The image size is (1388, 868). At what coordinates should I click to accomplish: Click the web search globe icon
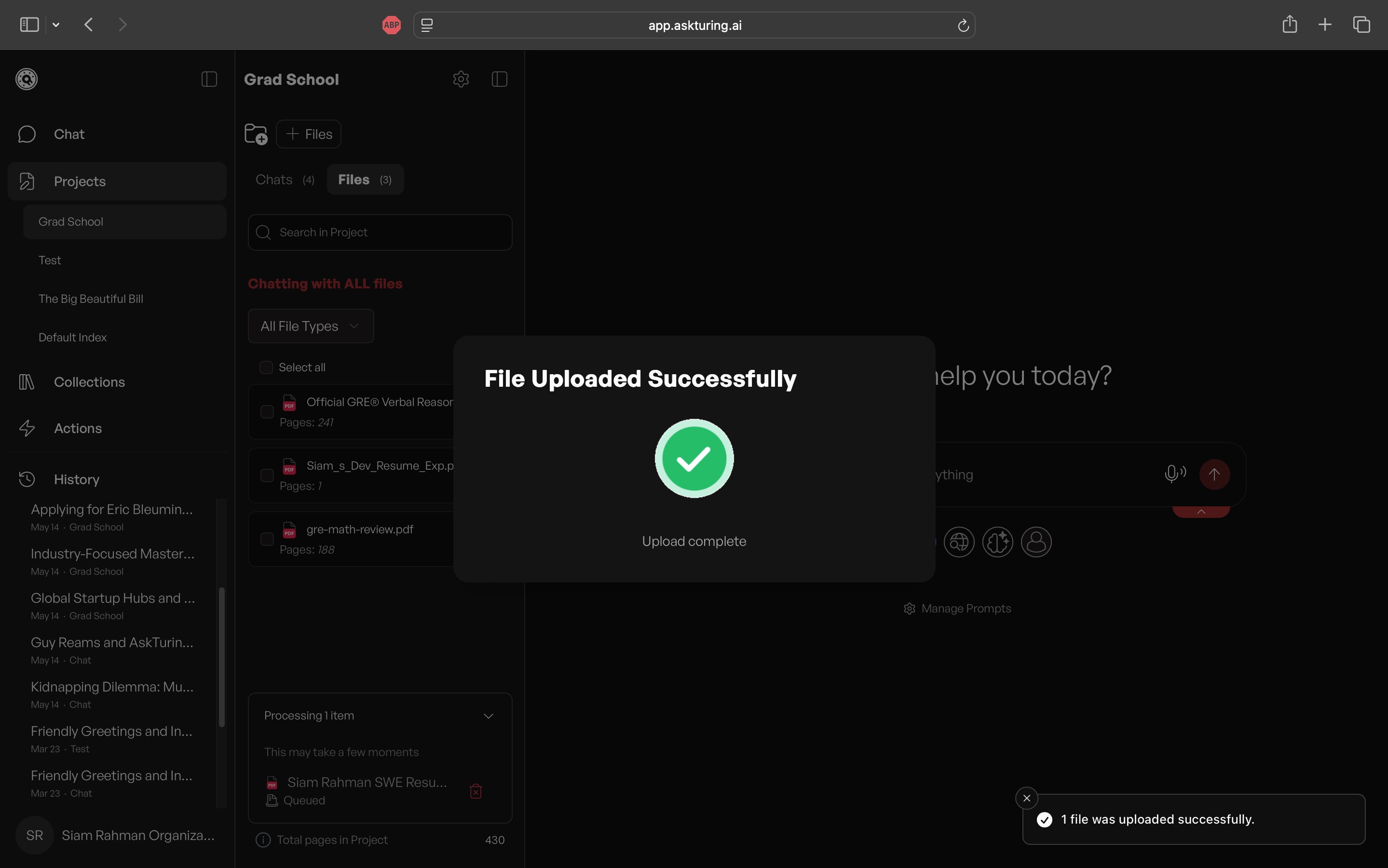[959, 542]
